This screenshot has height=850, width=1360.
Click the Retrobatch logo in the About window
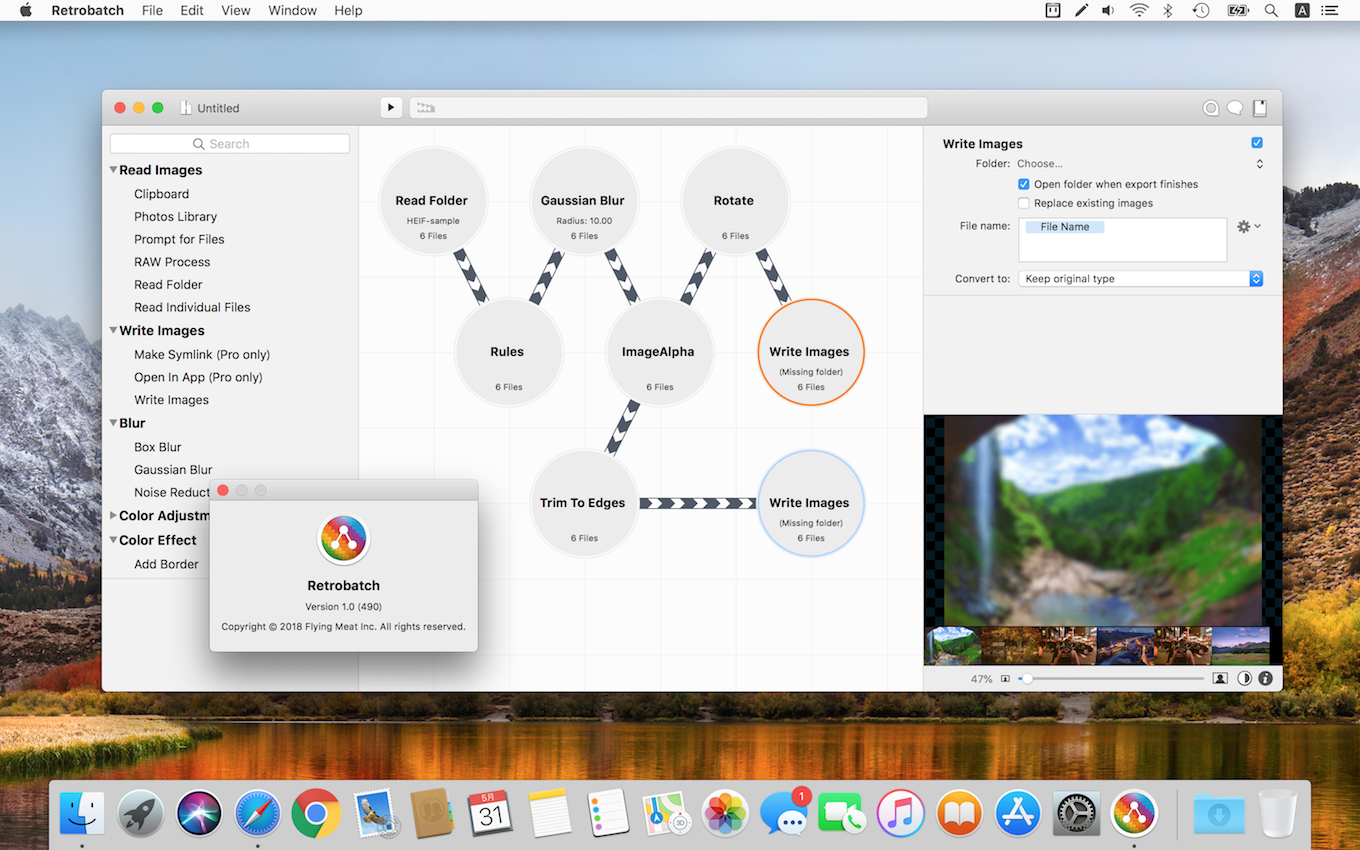point(343,540)
